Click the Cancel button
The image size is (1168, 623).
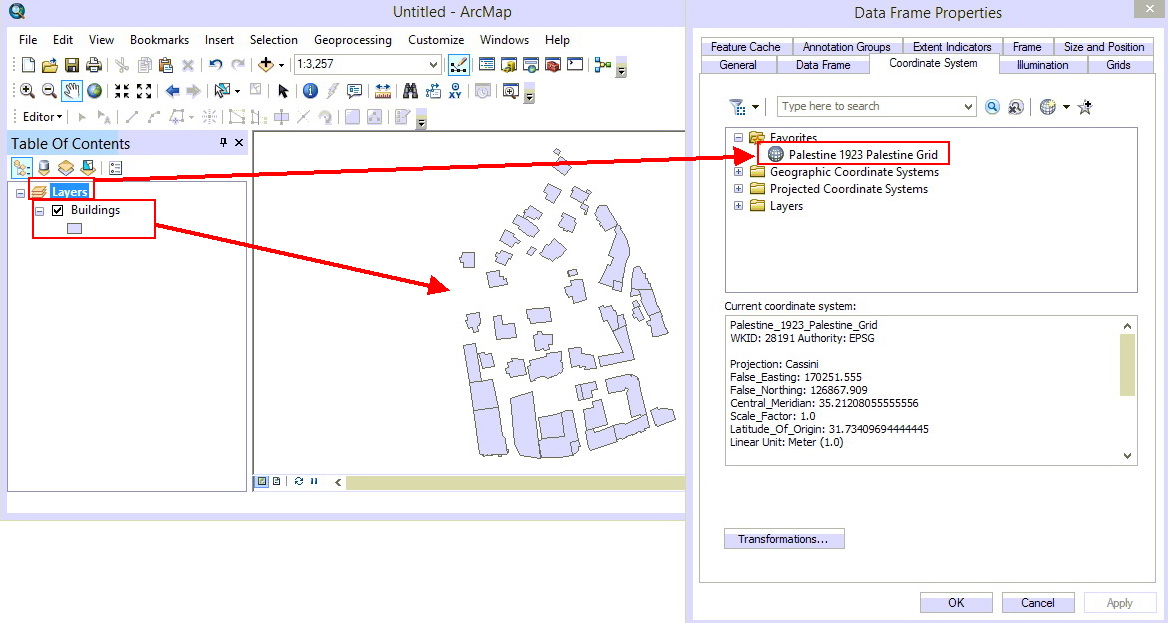(1038, 603)
